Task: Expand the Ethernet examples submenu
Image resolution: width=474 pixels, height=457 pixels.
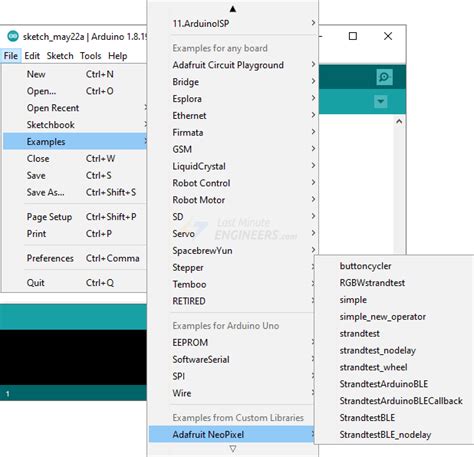Action: 233,116
